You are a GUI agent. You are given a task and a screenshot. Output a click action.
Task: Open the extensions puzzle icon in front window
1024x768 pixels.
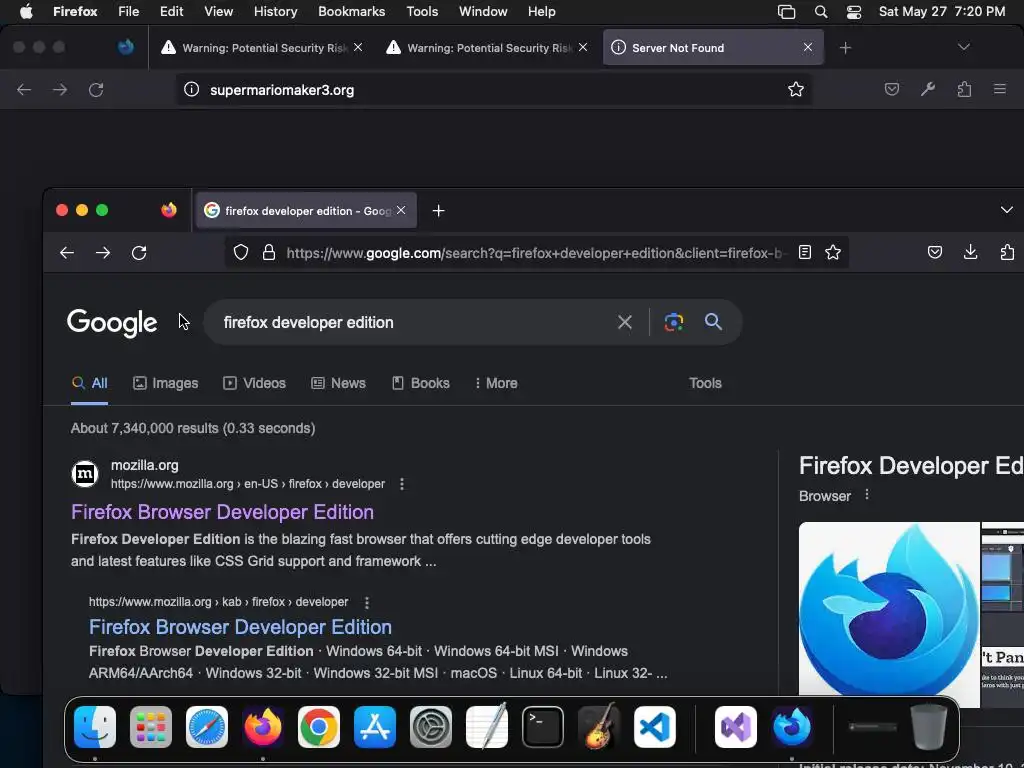1007,252
